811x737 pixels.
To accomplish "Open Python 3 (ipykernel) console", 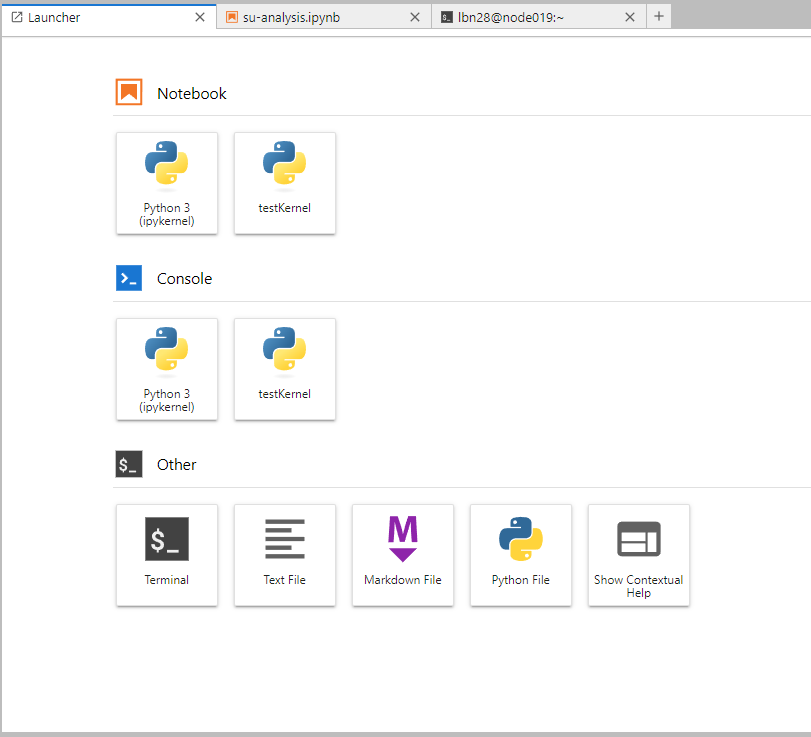I will click(167, 369).
